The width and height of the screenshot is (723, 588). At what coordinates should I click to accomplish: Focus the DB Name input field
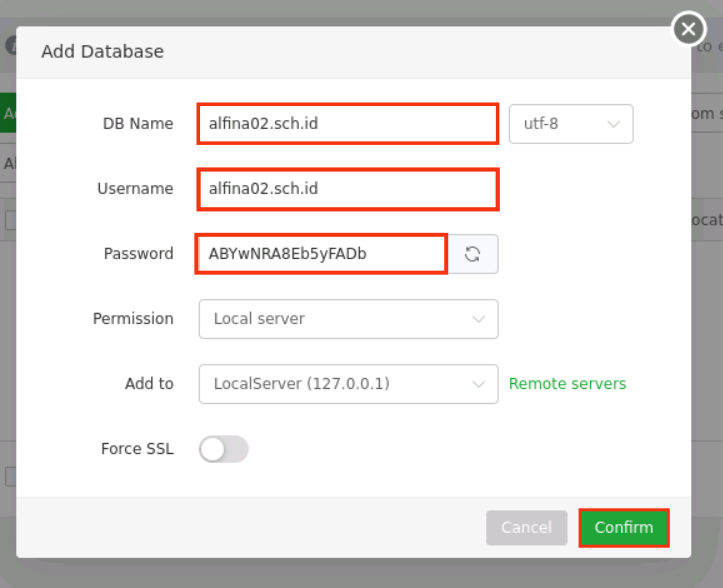tap(347, 124)
